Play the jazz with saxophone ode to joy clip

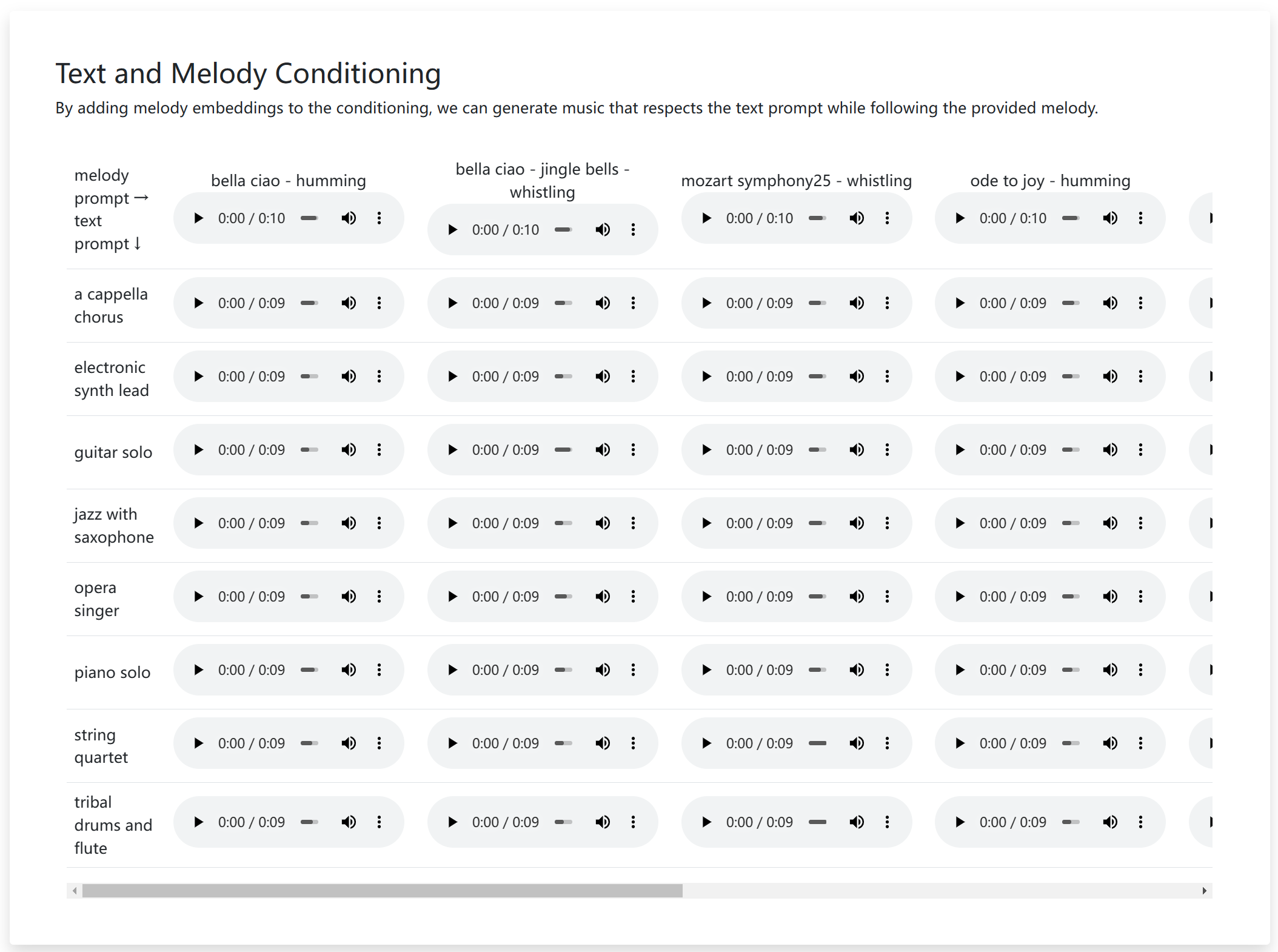tap(960, 523)
